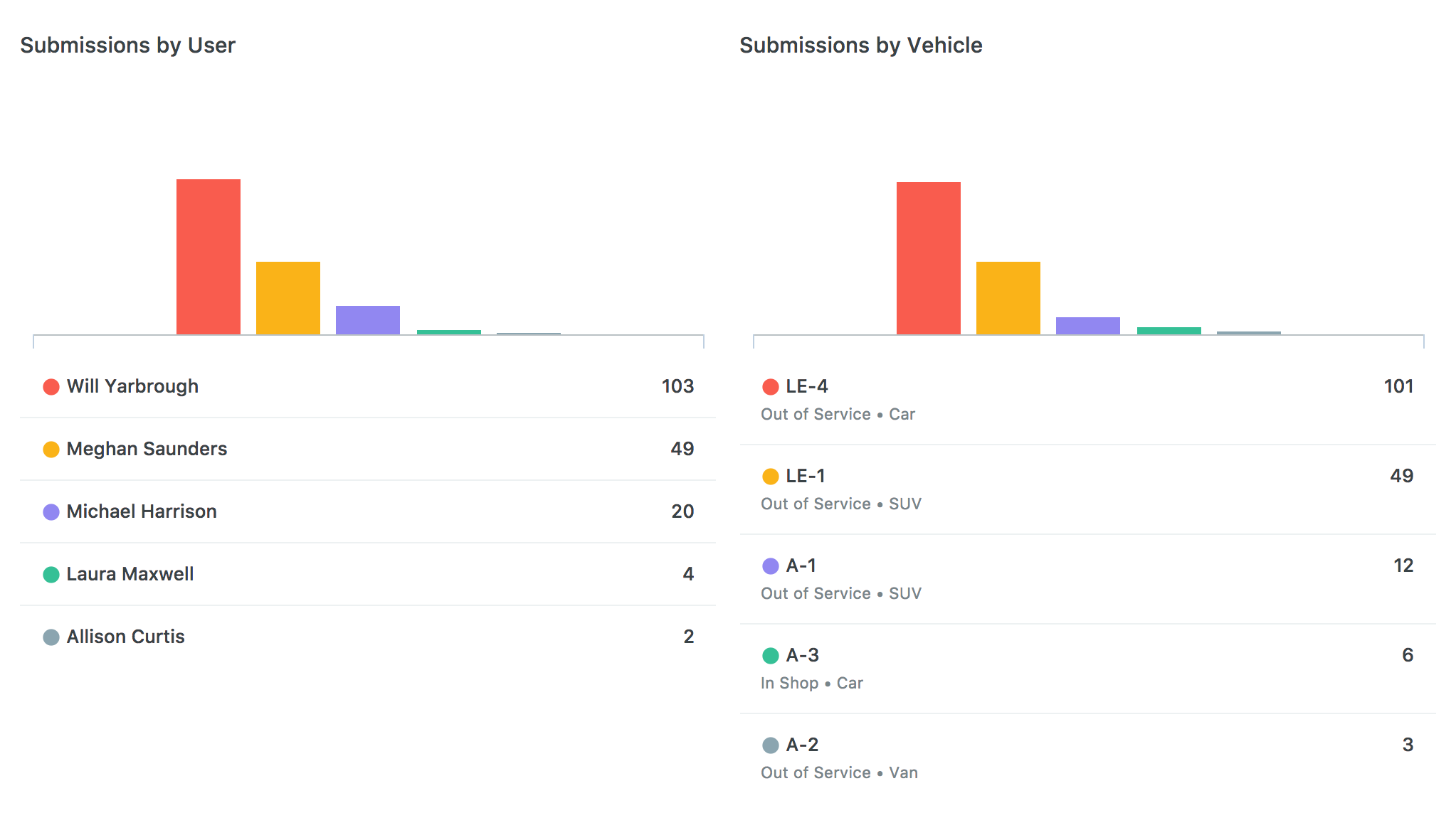Click the purple dot next to A-1

click(x=771, y=566)
